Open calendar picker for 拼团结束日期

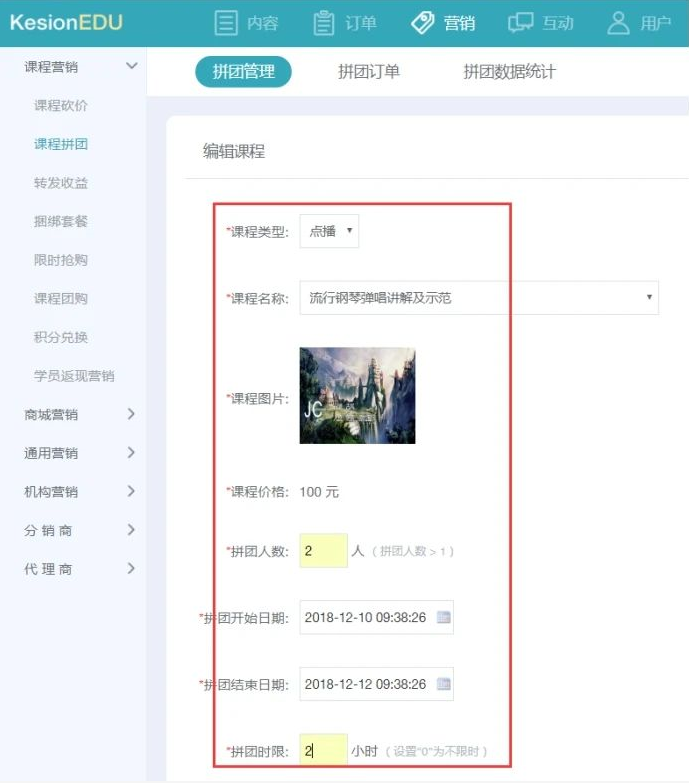click(x=444, y=684)
